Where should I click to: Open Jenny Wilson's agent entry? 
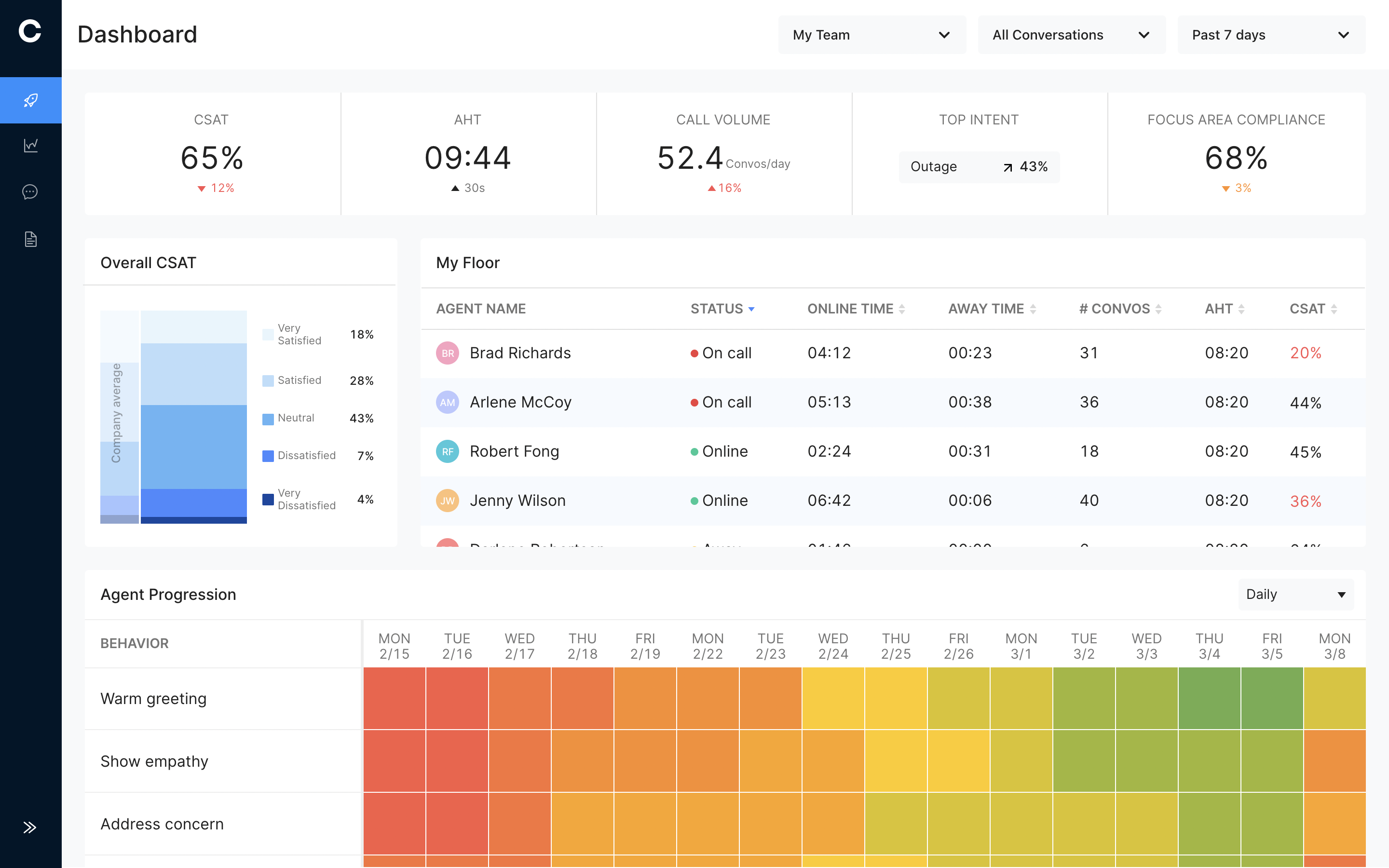click(517, 501)
